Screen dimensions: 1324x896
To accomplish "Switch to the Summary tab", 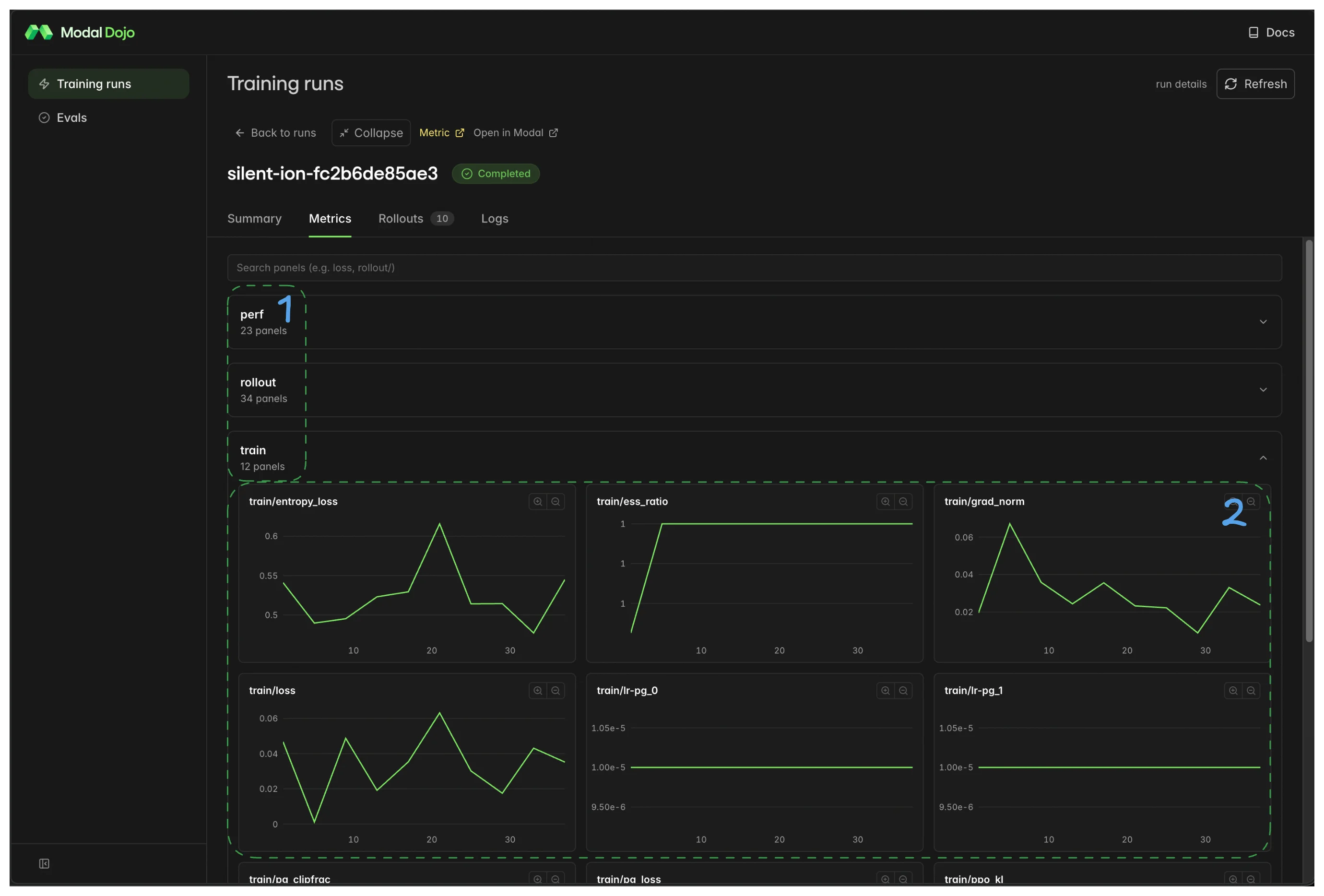I will click(x=254, y=219).
